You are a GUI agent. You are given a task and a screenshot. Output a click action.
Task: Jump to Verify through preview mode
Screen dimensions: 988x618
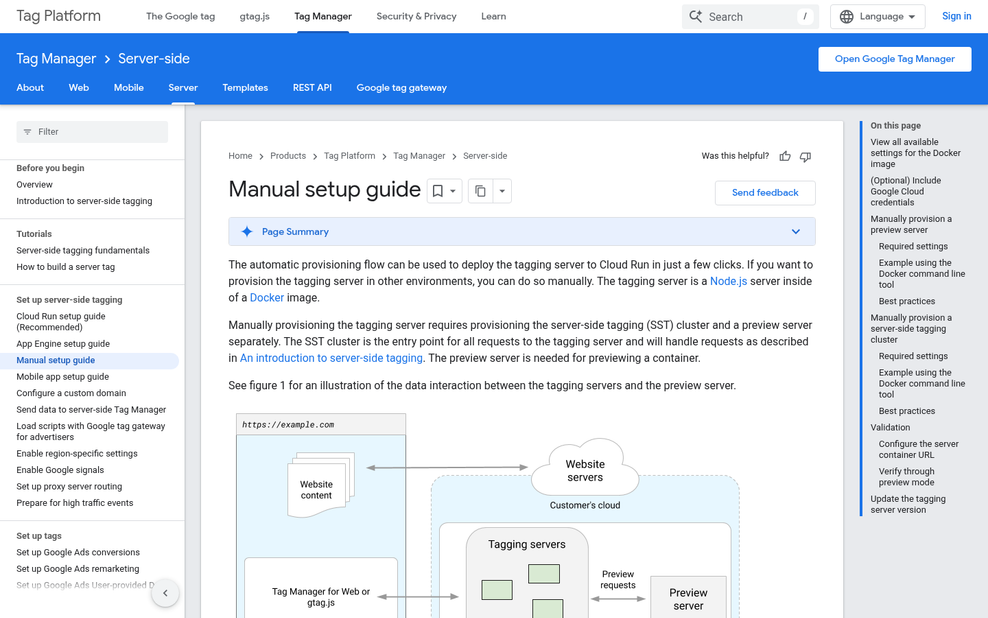pos(907,477)
